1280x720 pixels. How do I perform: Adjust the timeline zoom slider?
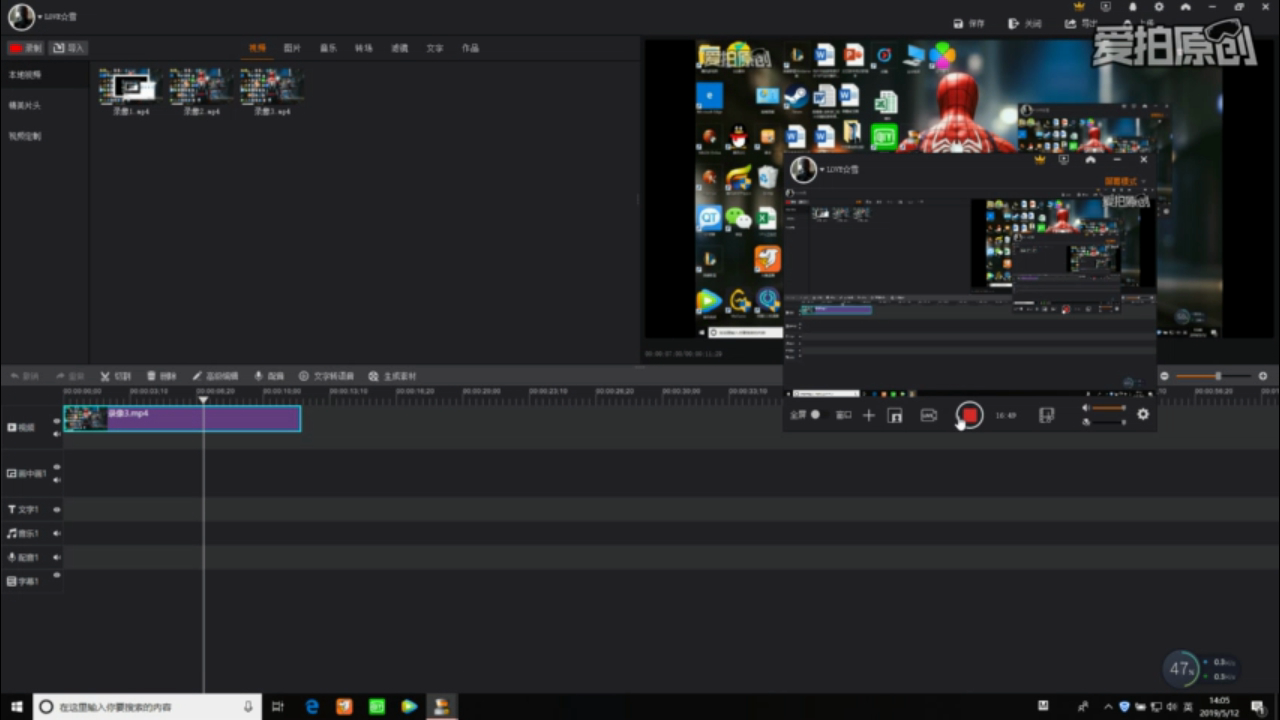point(1217,376)
